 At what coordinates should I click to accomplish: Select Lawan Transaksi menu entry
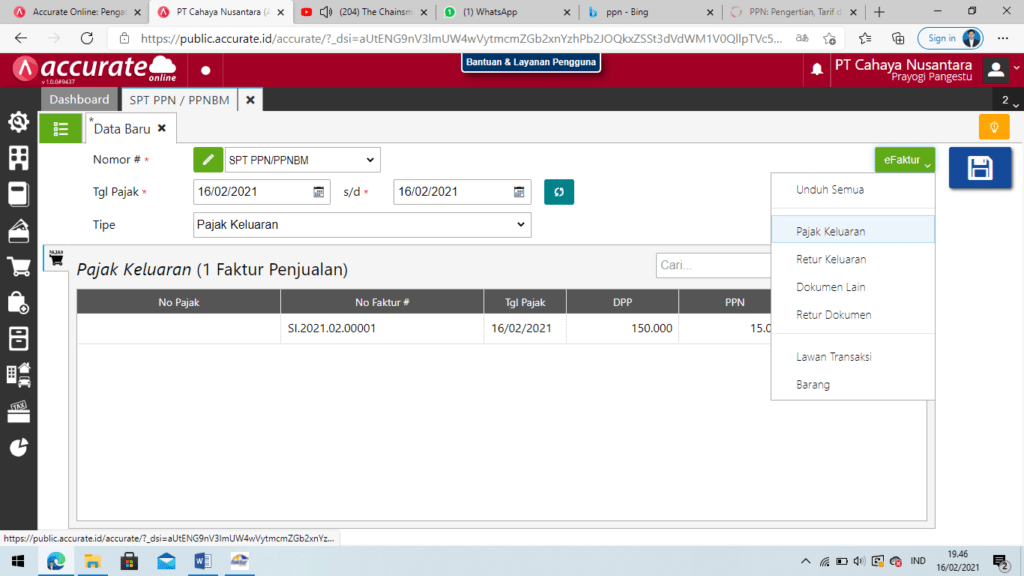click(x=834, y=357)
